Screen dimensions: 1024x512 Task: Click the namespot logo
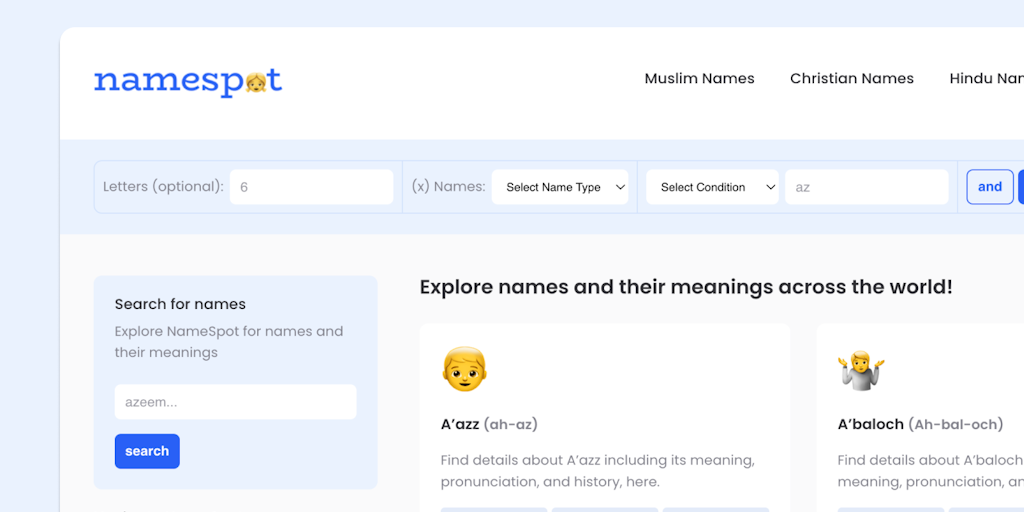[188, 81]
